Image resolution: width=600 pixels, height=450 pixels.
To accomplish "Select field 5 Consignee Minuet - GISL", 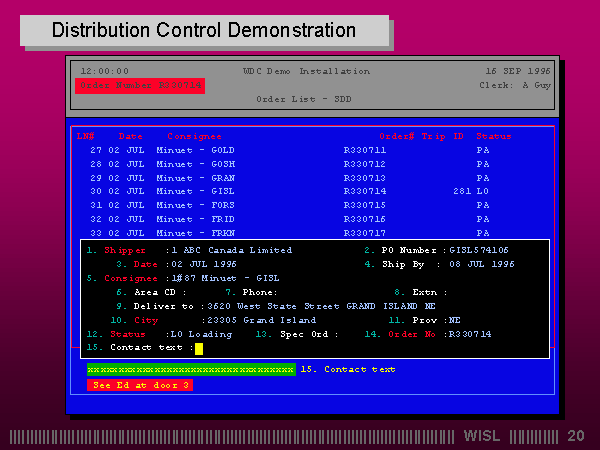I will point(183,278).
